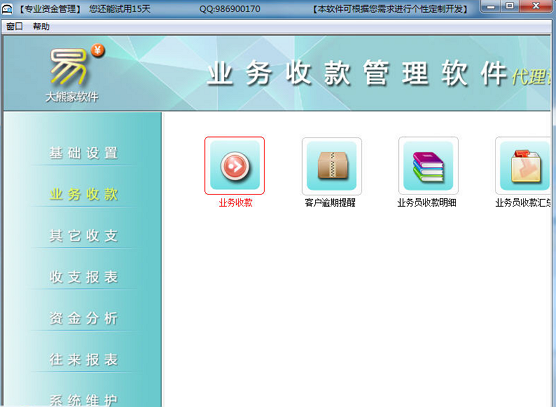The width and height of the screenshot is (556, 407).
Task: Click the 大熊家软件 logo
Action: tap(72, 74)
